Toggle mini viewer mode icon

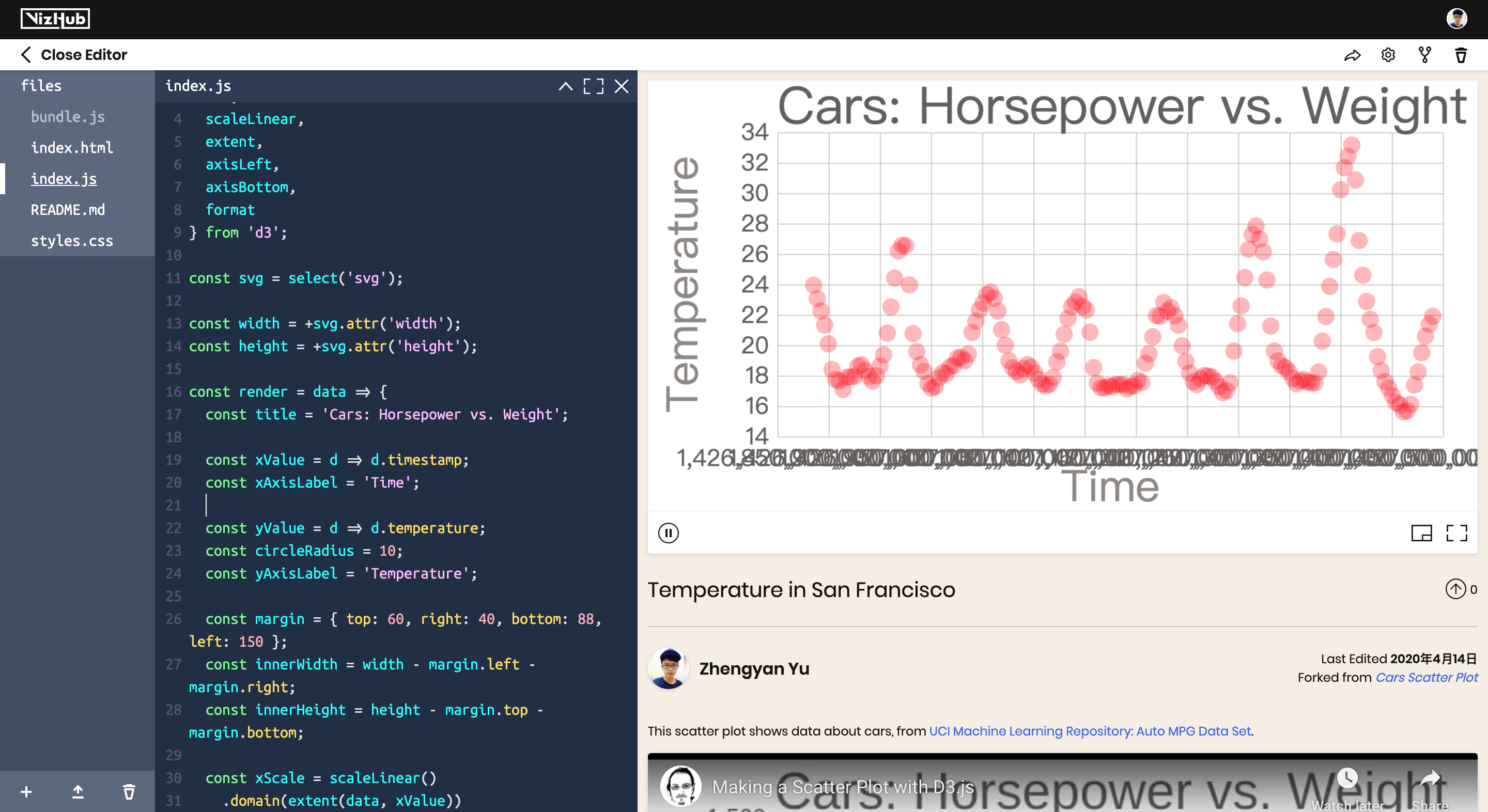[x=1421, y=533]
